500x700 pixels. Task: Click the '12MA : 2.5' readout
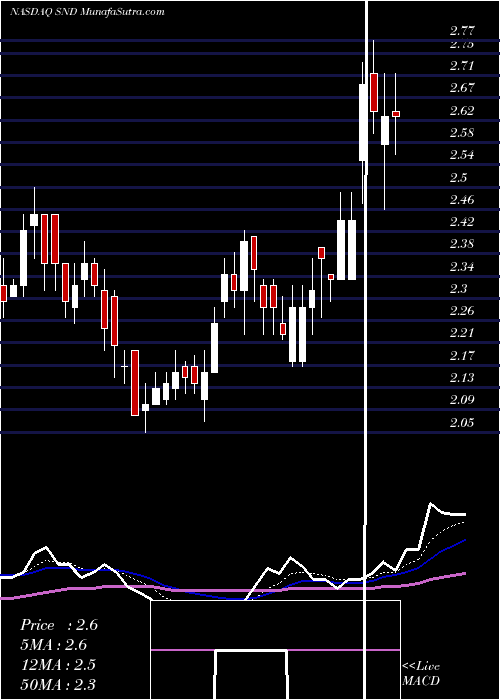(58, 664)
